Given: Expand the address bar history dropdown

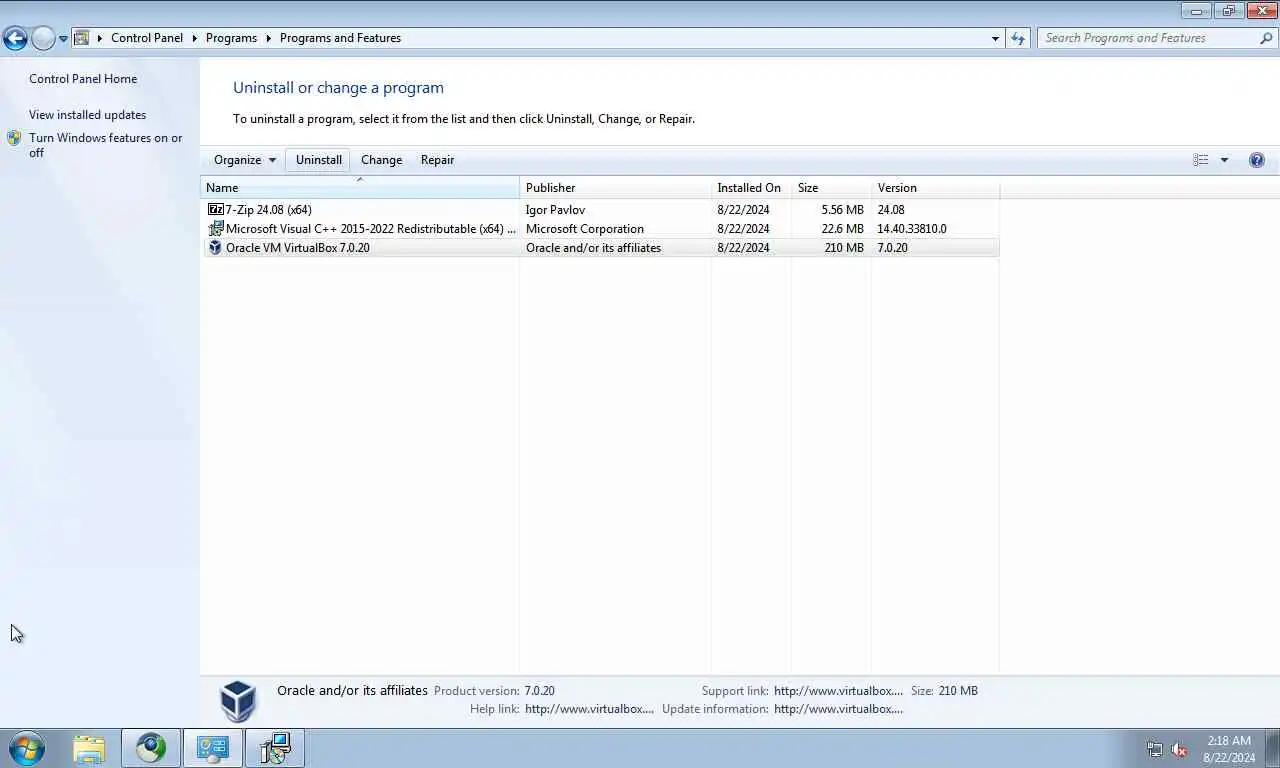Looking at the screenshot, I should pyautogui.click(x=995, y=38).
